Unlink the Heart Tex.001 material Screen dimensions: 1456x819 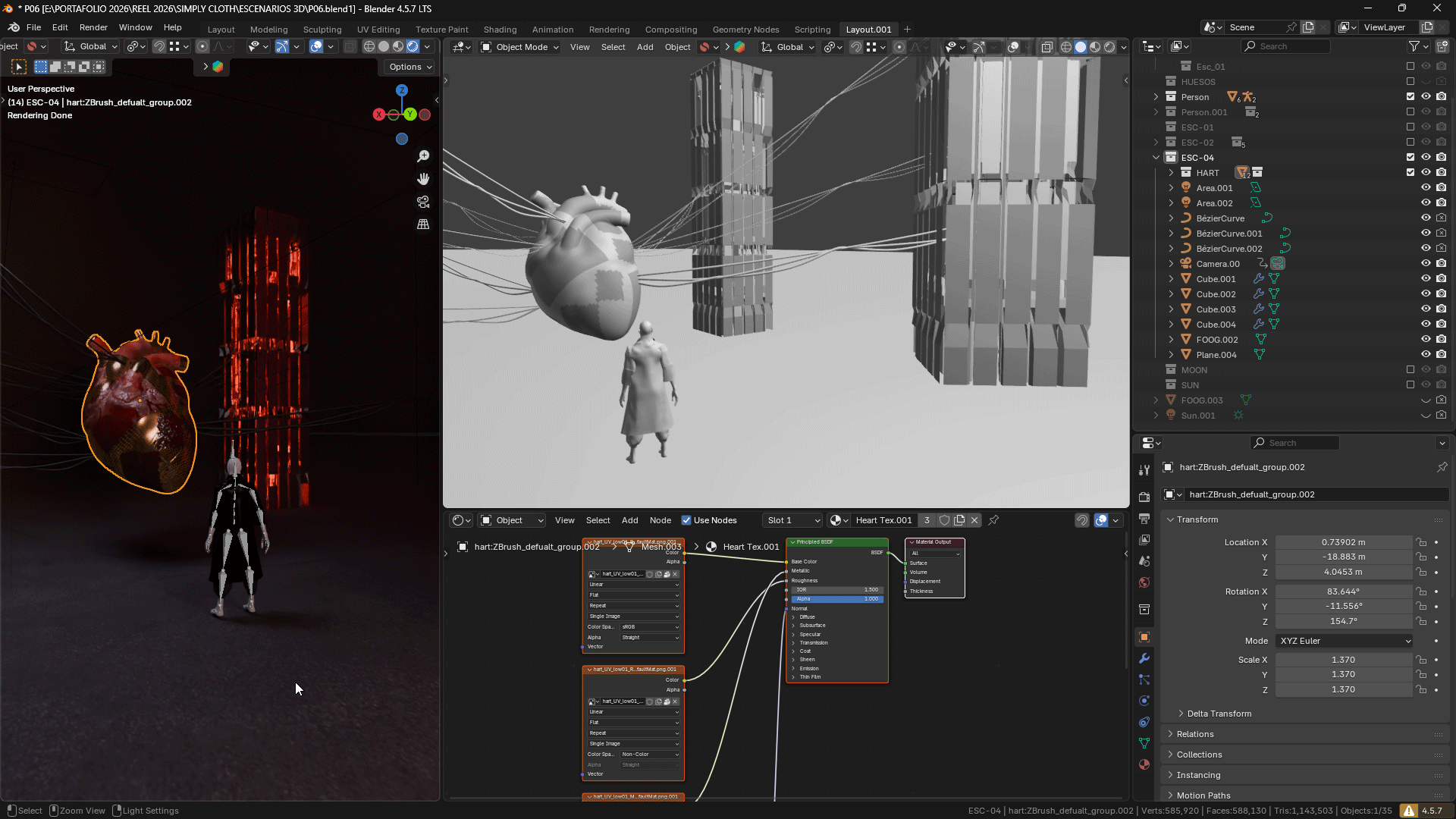(x=974, y=520)
